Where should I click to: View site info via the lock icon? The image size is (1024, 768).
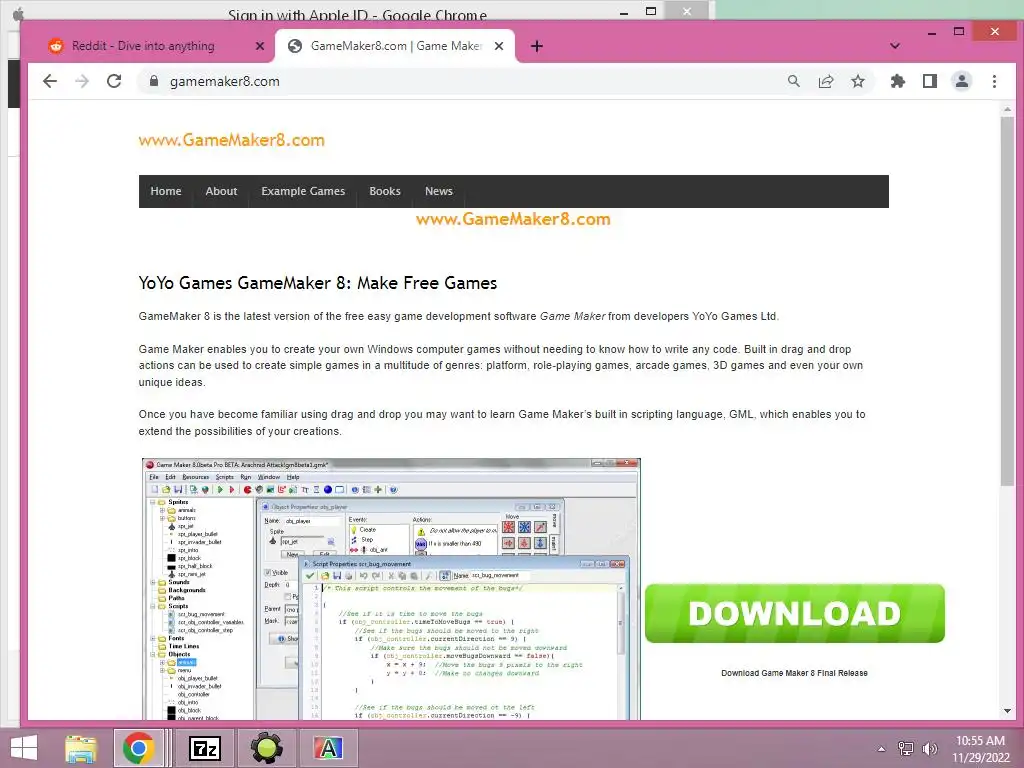(x=154, y=81)
